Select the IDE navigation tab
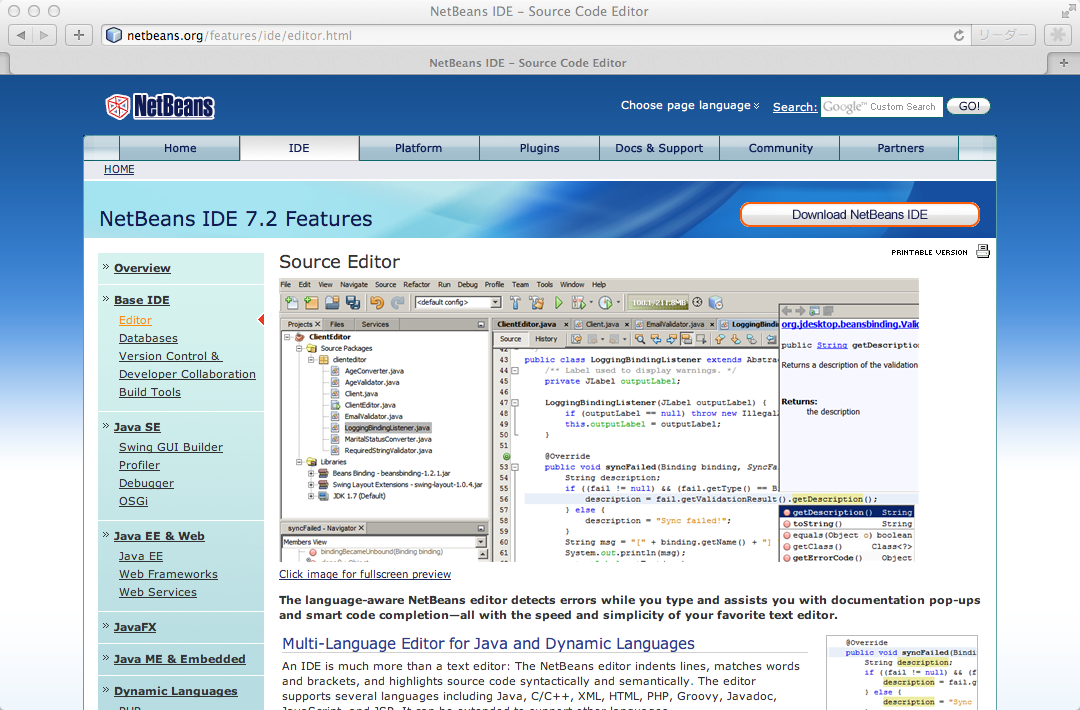1080x710 pixels. pyautogui.click(x=299, y=148)
